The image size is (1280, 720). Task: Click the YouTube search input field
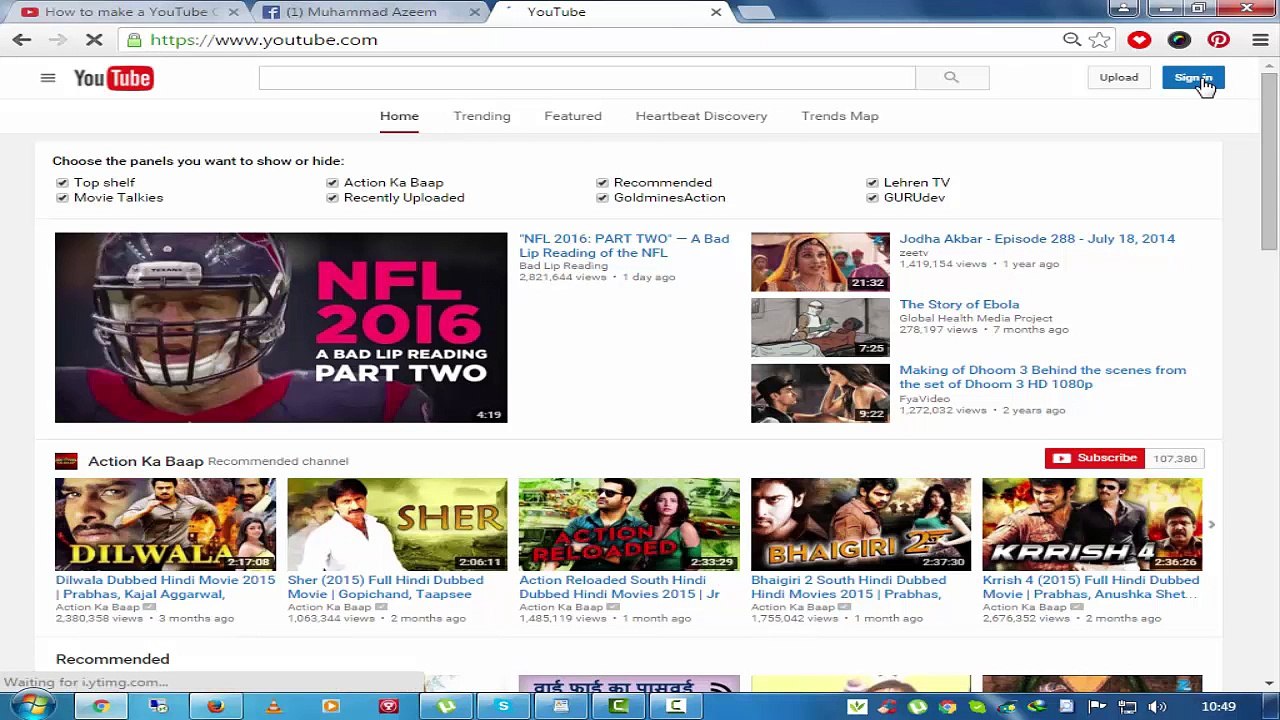coord(587,77)
